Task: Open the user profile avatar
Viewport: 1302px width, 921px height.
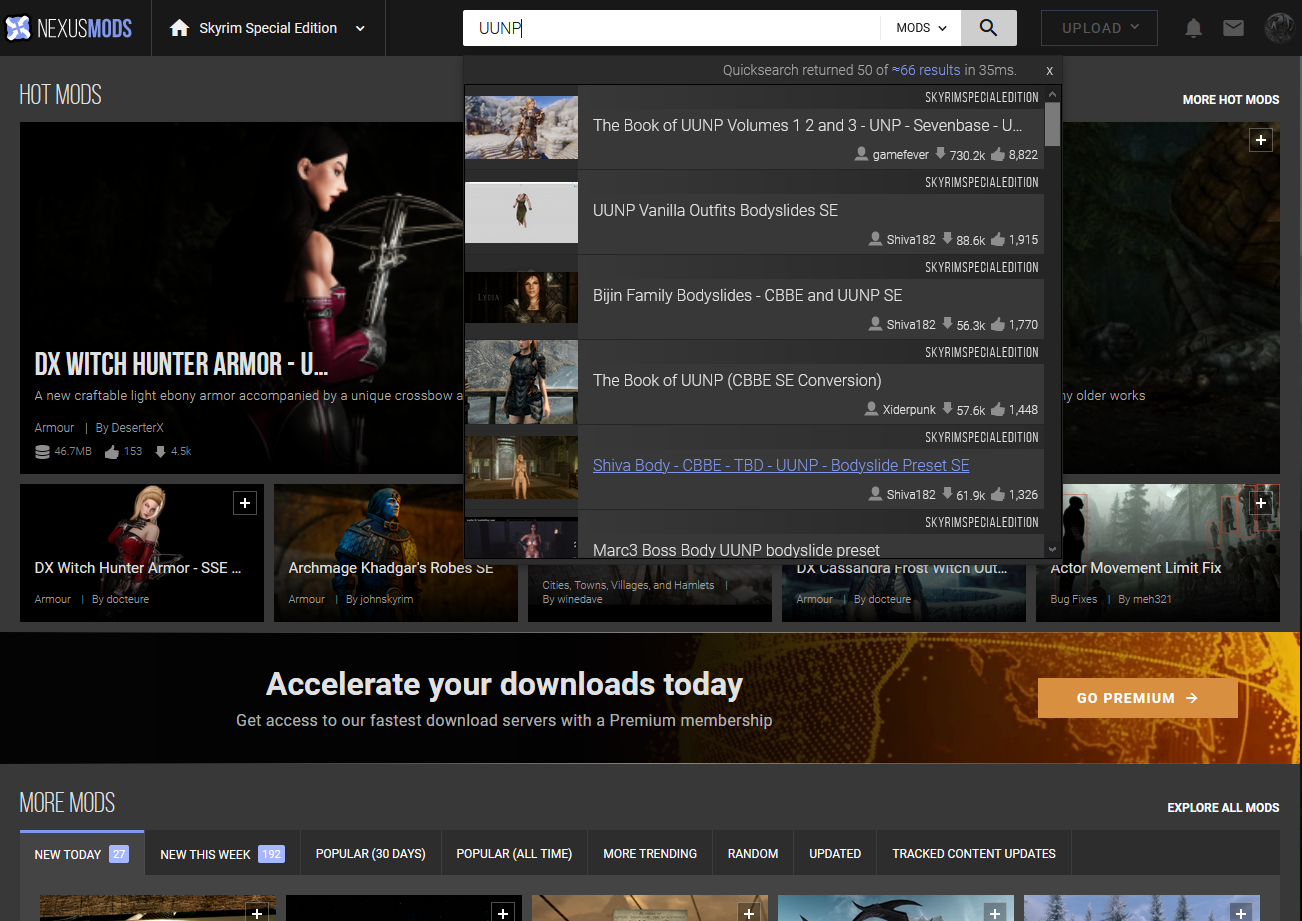Action: pyautogui.click(x=1280, y=28)
